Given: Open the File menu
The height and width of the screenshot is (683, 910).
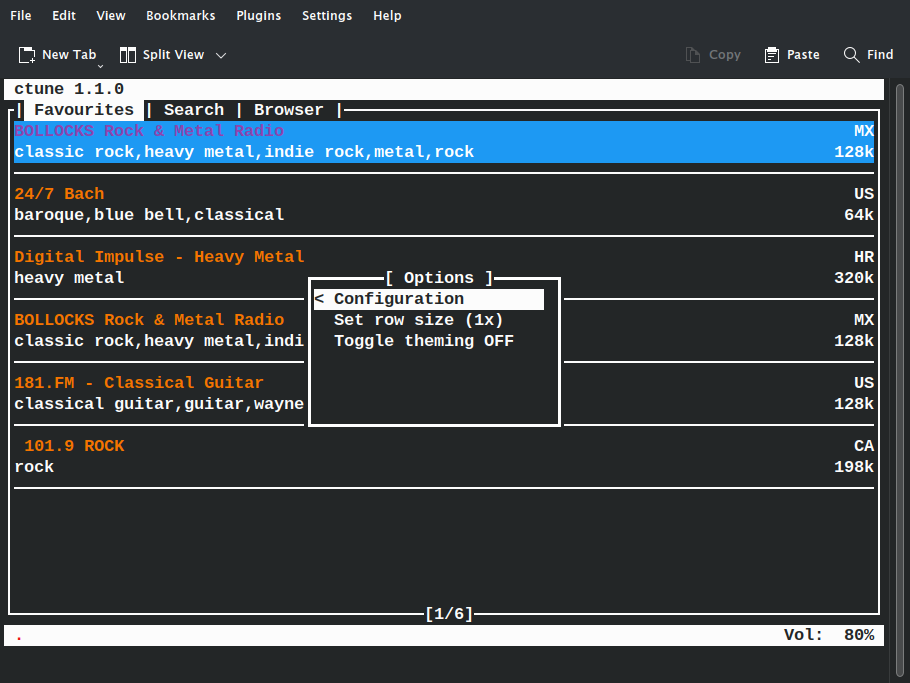Looking at the screenshot, I should coord(21,16).
